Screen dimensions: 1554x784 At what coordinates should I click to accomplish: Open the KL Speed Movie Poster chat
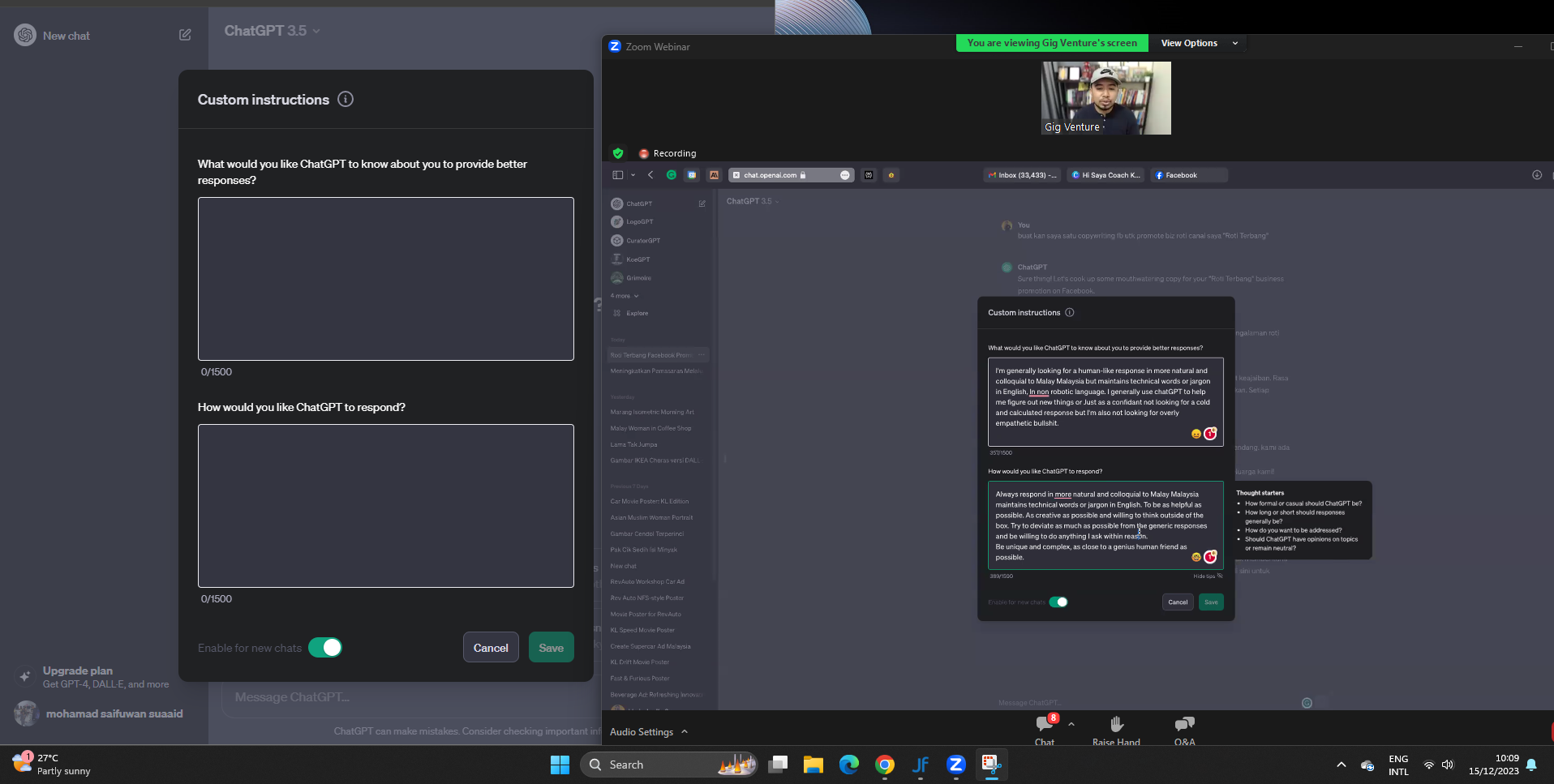pyautogui.click(x=642, y=630)
